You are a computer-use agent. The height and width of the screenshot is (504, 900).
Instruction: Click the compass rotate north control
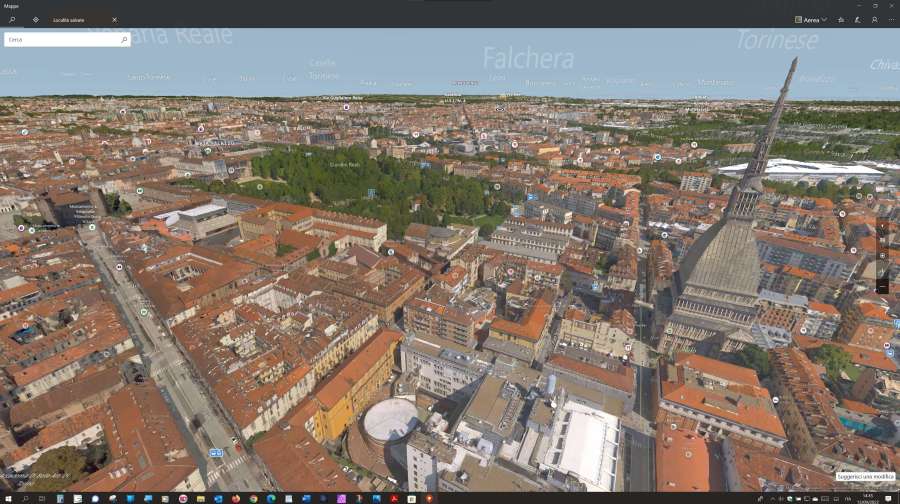point(882,227)
